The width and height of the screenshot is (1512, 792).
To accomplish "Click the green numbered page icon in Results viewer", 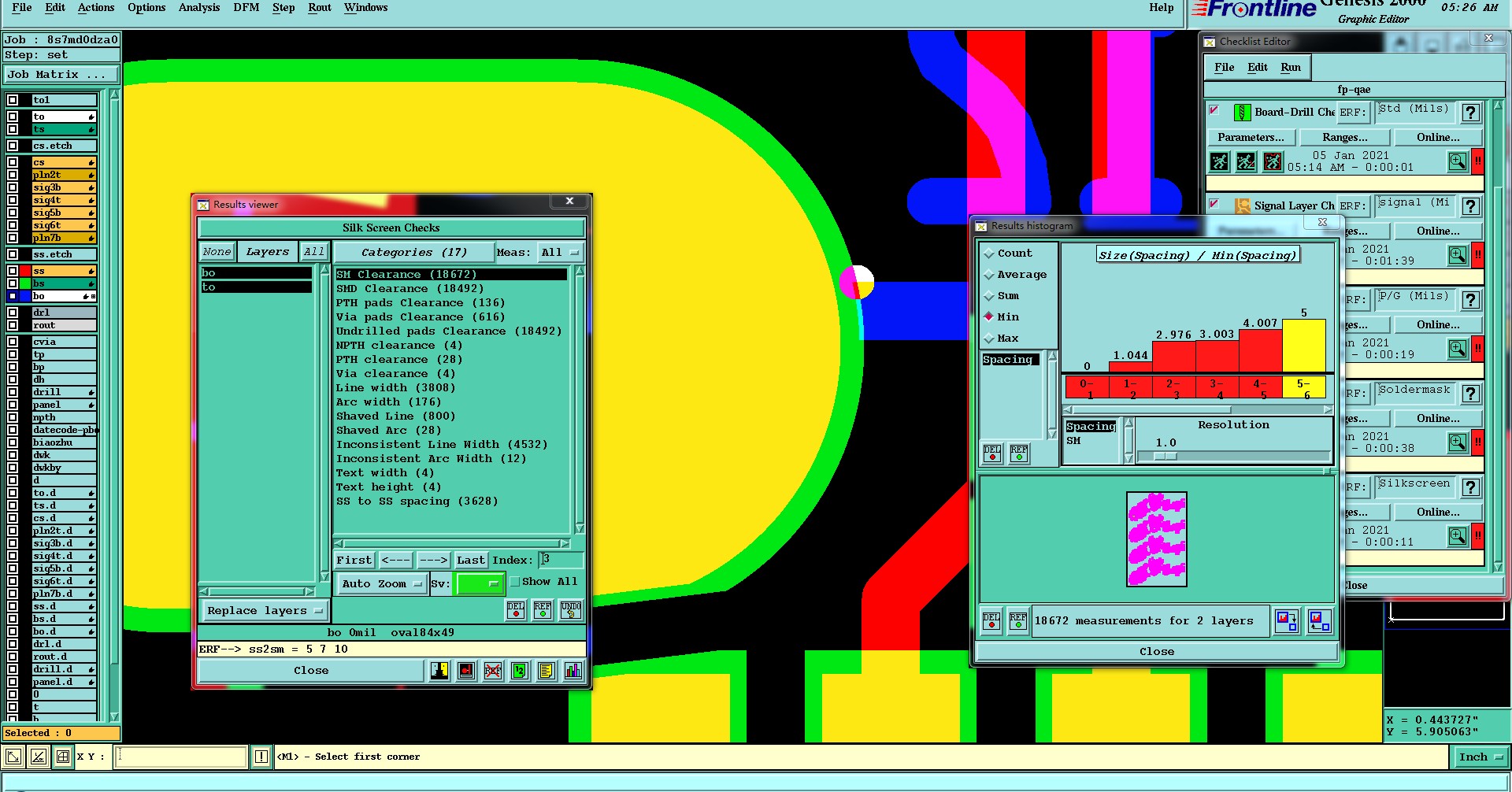I will (x=520, y=671).
